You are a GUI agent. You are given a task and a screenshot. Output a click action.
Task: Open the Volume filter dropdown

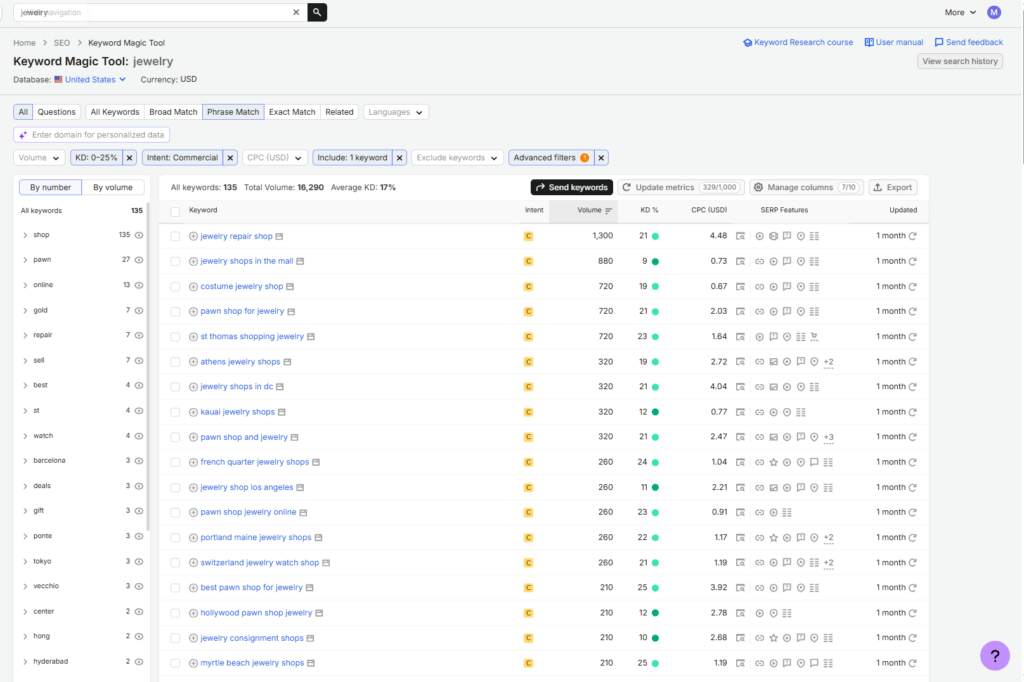pos(39,157)
